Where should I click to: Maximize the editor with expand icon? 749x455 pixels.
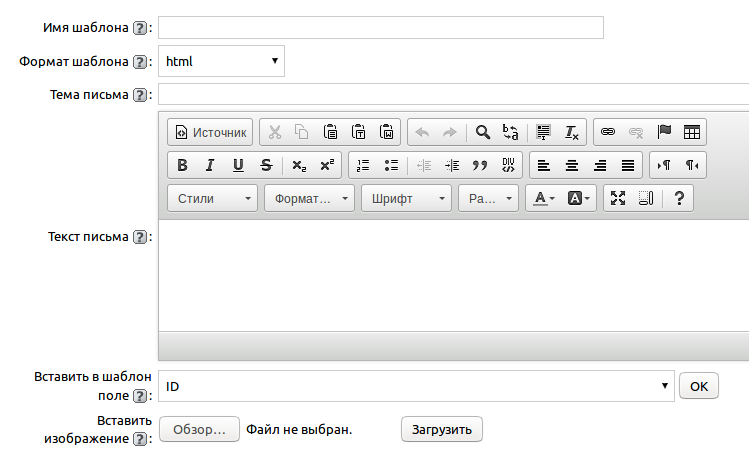pos(618,198)
